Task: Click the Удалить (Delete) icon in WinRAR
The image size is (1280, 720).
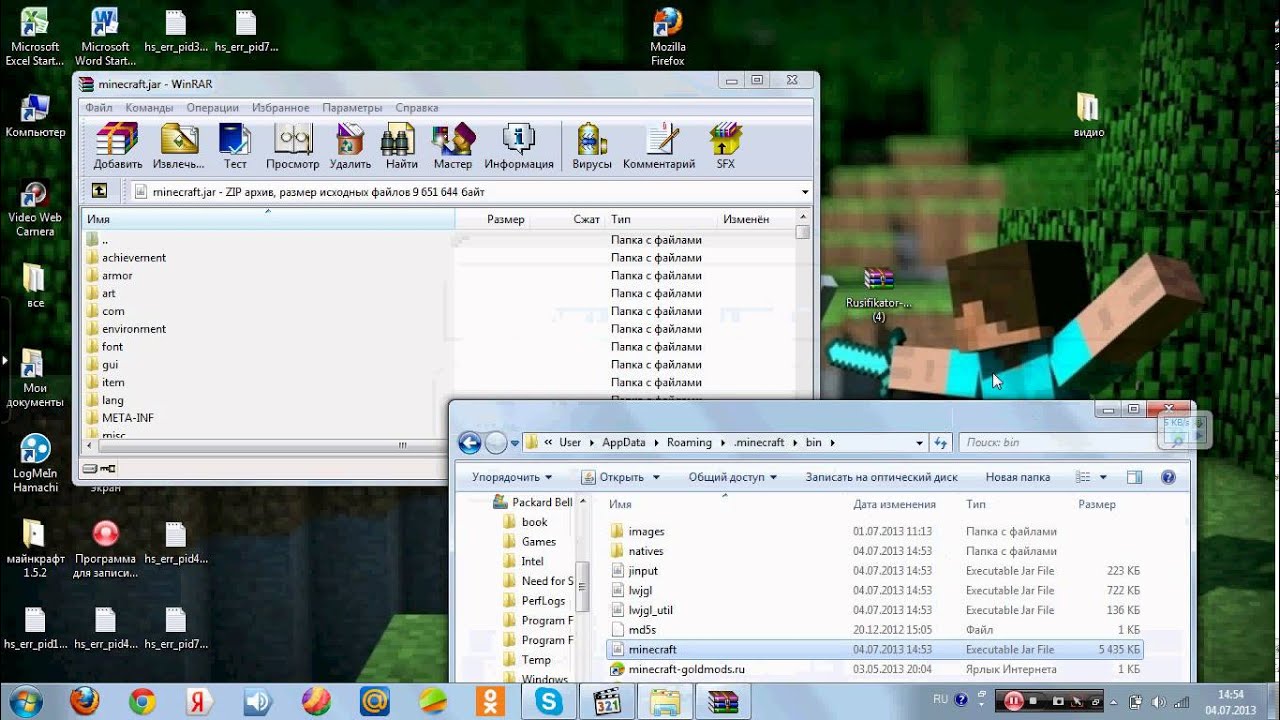Action: click(x=350, y=146)
